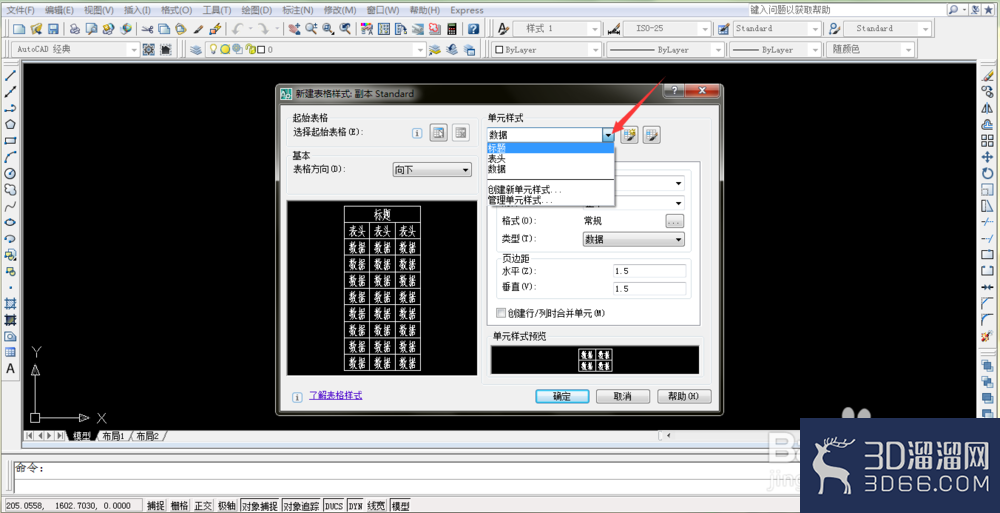
Task: Open table direction 向下 dropdown
Action: pos(432,170)
